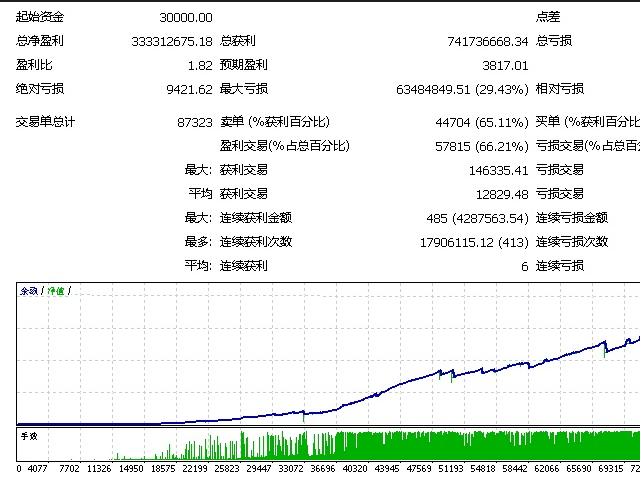Image resolution: width=640 pixels, height=480 pixels.
Task: Click chart axis label 18575
Action: [163, 469]
